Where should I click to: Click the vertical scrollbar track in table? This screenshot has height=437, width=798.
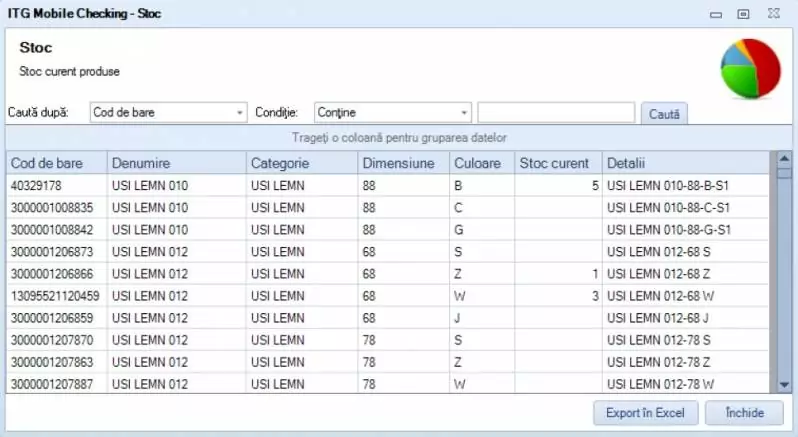(x=784, y=277)
